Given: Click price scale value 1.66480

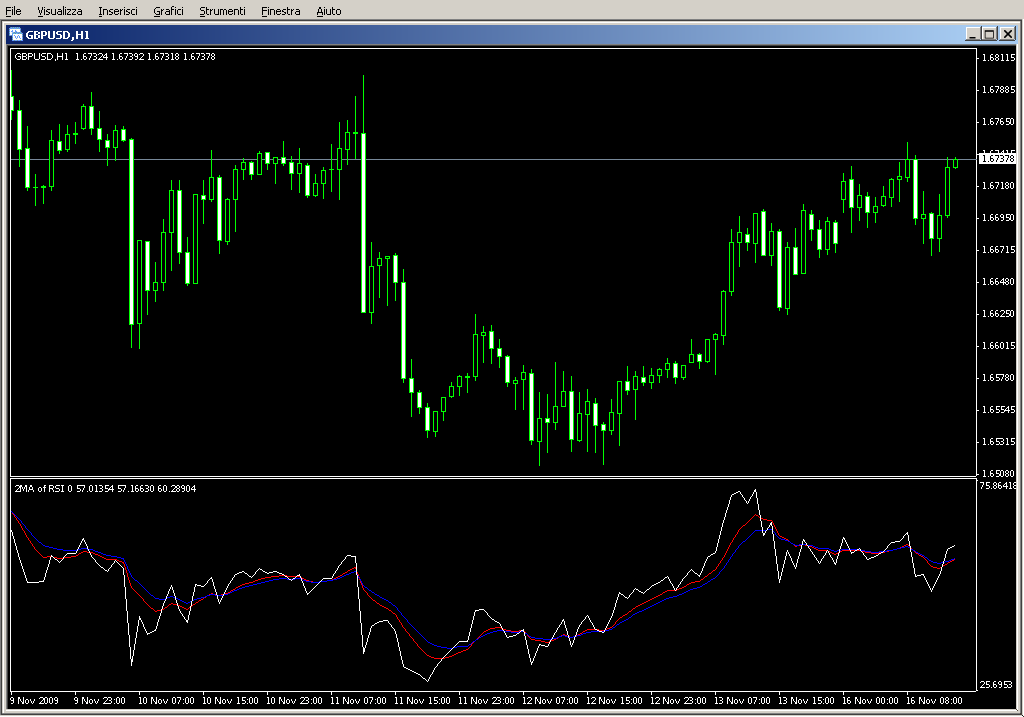Looking at the screenshot, I should [999, 281].
